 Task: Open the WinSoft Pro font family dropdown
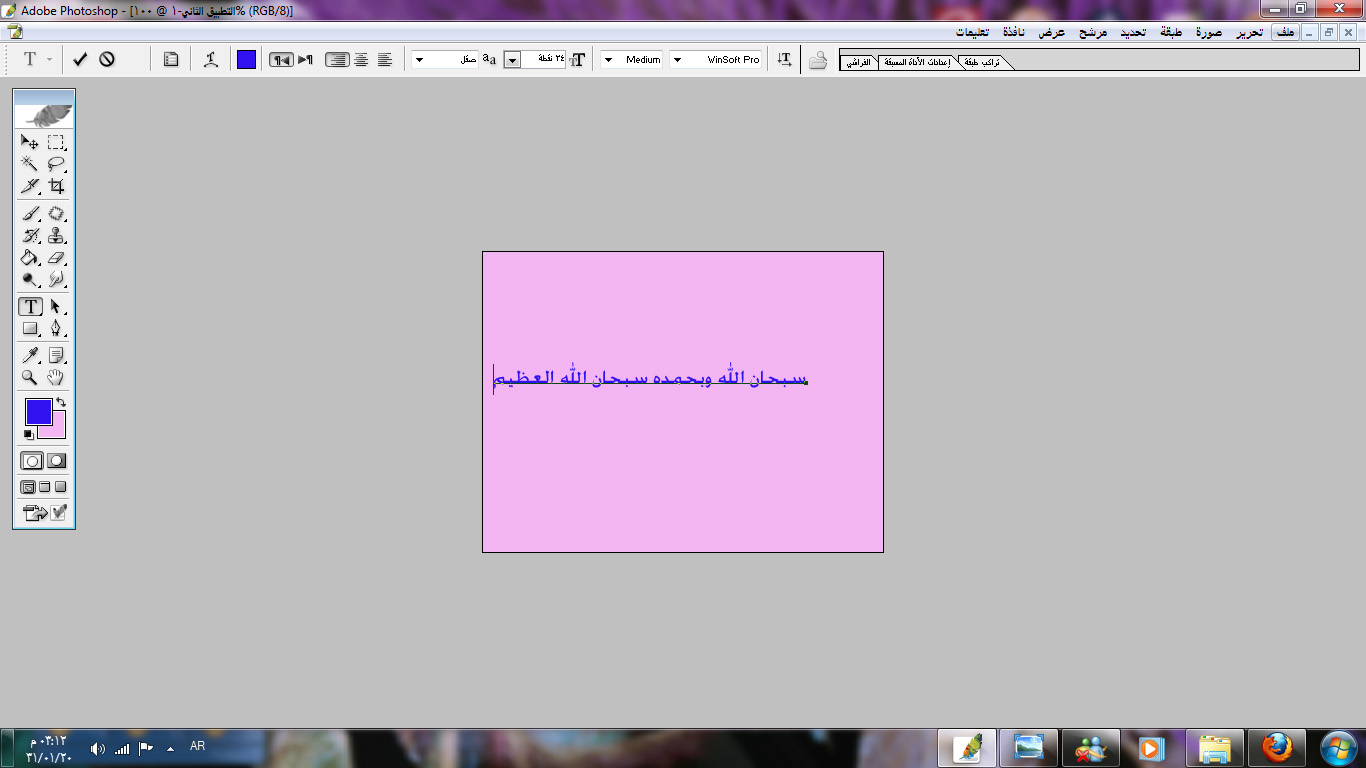[677, 60]
